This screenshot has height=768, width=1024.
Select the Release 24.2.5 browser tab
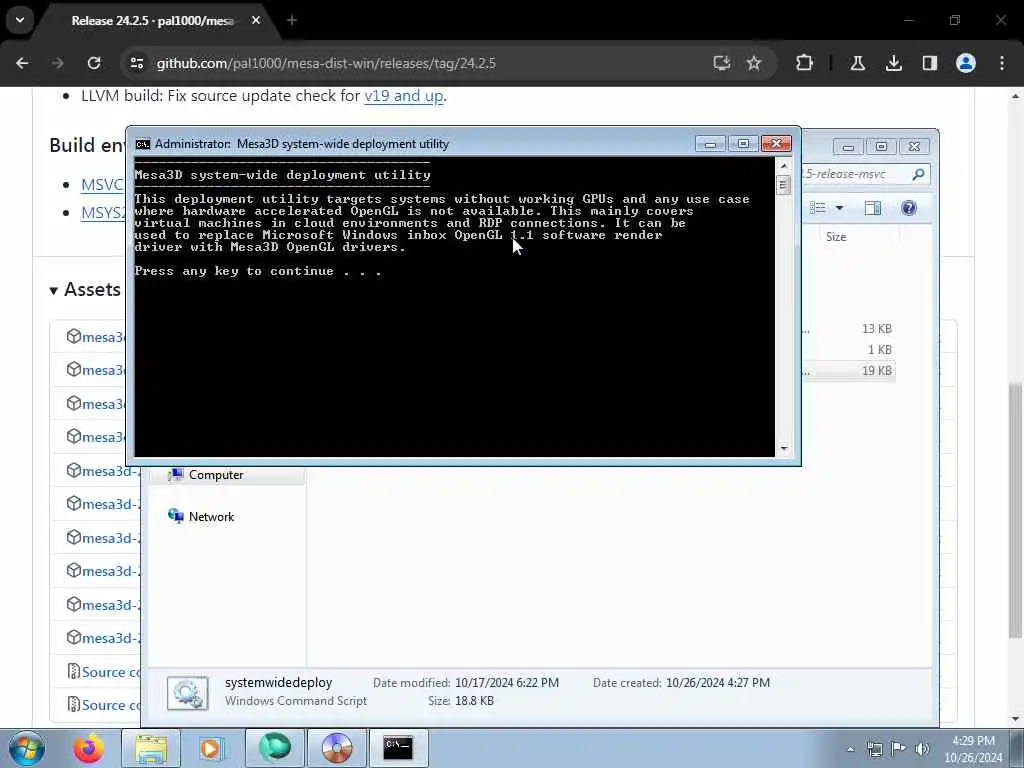point(152,21)
